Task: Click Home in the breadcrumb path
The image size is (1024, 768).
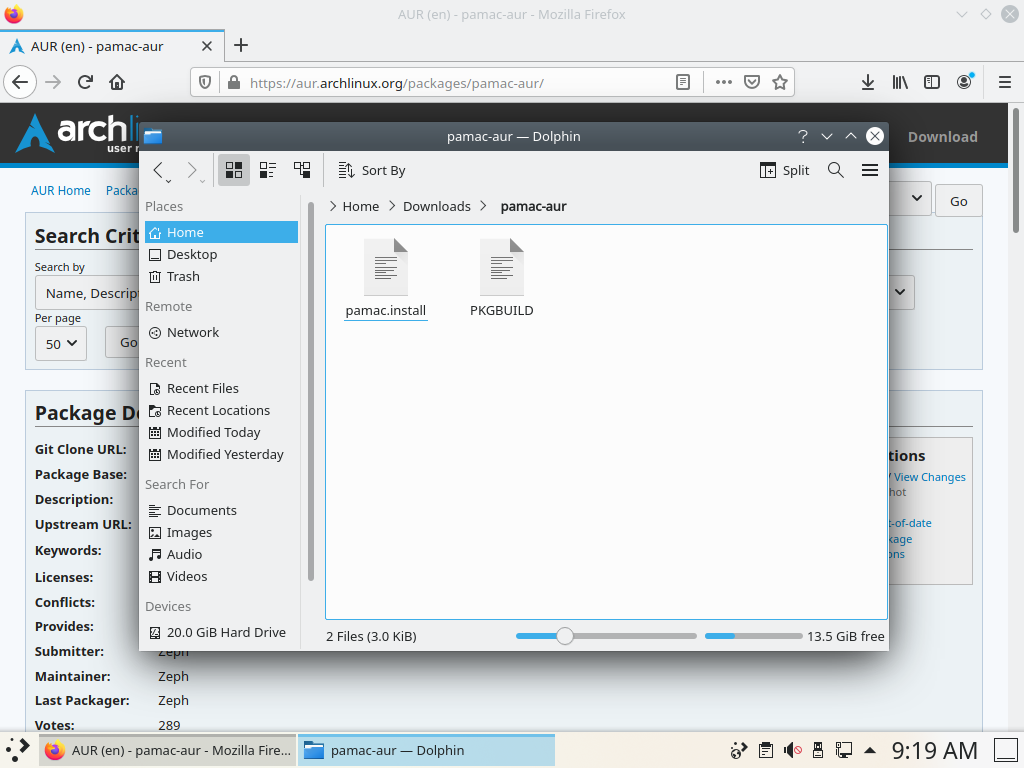Action: point(360,206)
